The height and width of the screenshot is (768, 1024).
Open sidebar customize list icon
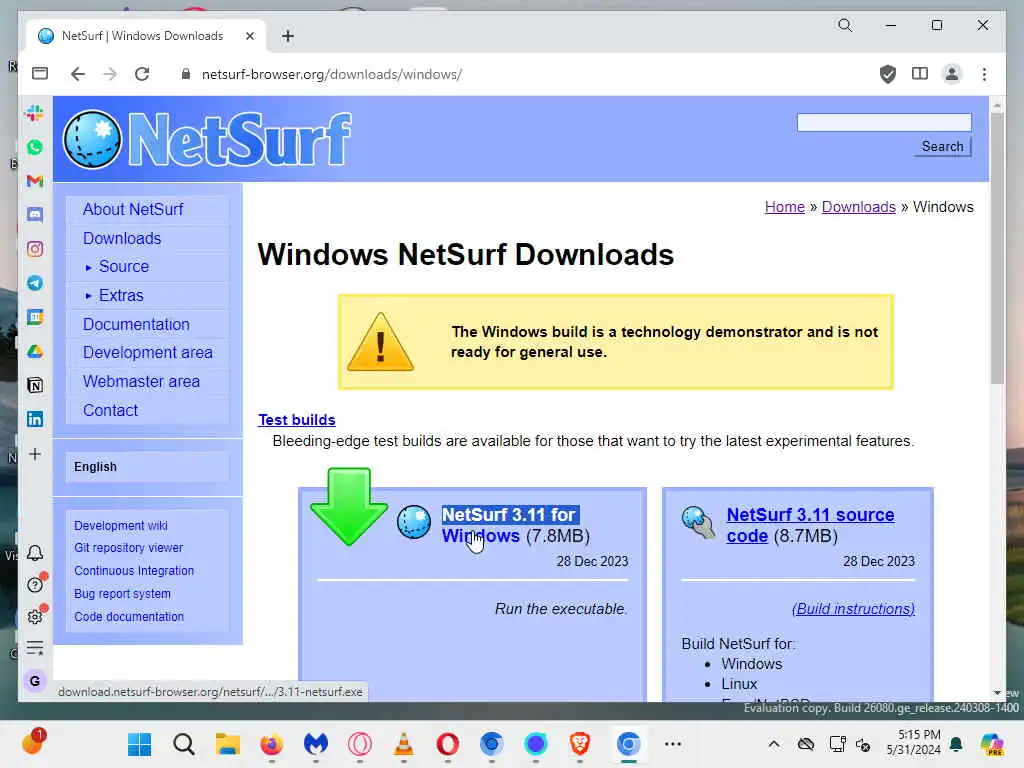[35, 648]
